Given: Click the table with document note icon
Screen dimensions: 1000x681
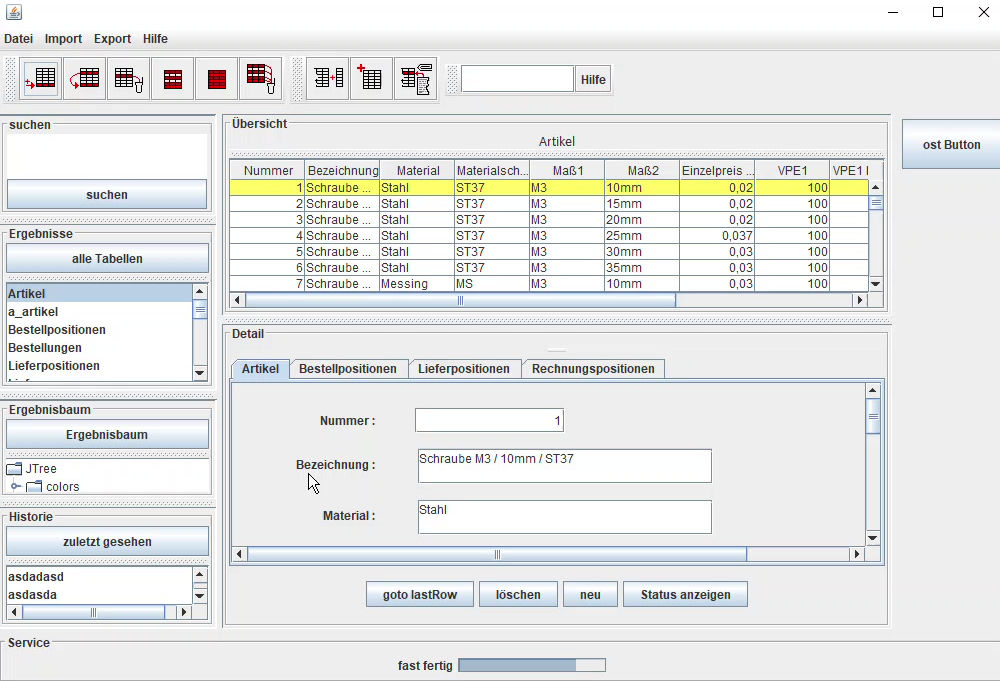Looking at the screenshot, I should click(415, 79).
